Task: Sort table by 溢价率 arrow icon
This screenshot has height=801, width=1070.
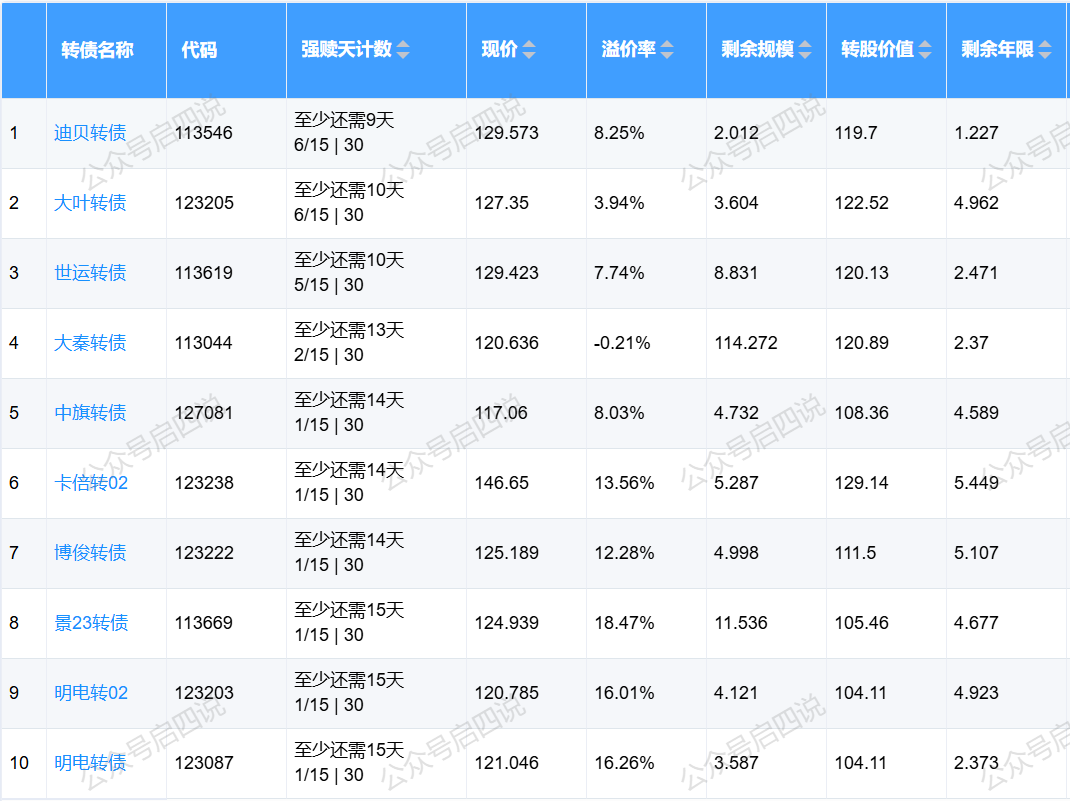Action: (667, 50)
